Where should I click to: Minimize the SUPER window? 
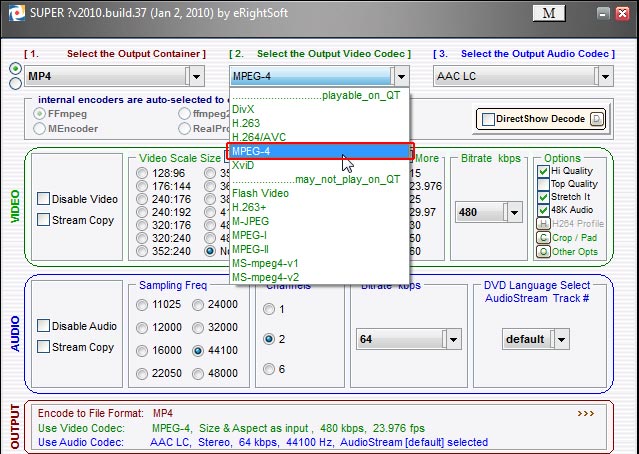point(600,13)
